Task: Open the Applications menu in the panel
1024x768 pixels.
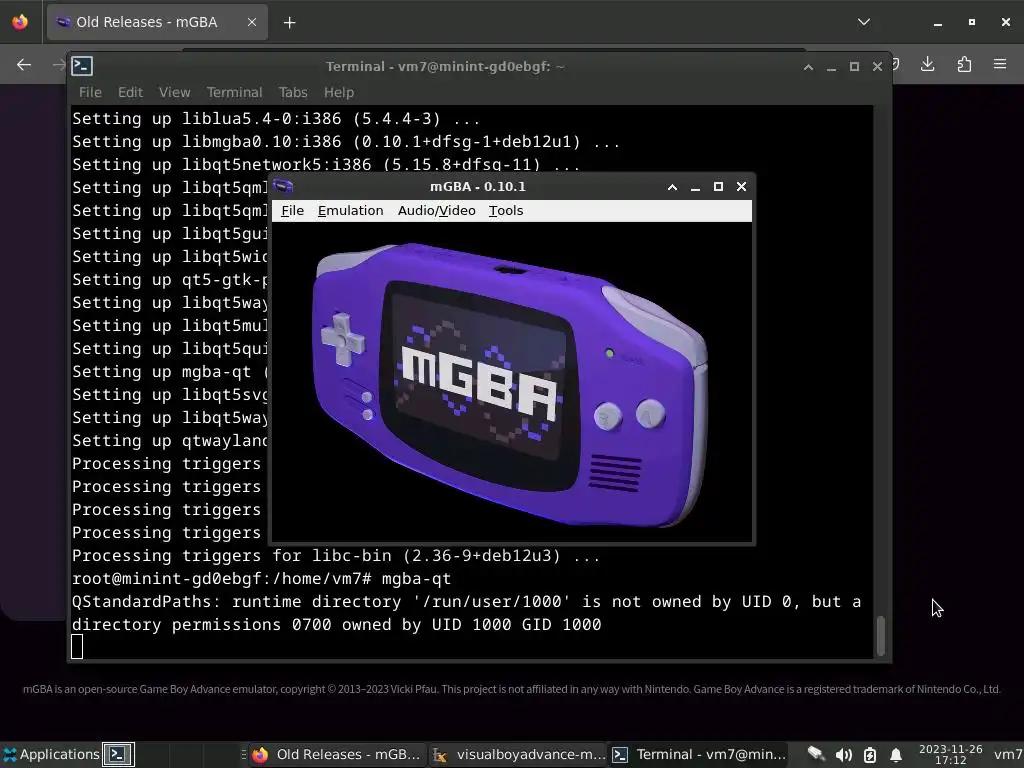Action: pos(51,754)
